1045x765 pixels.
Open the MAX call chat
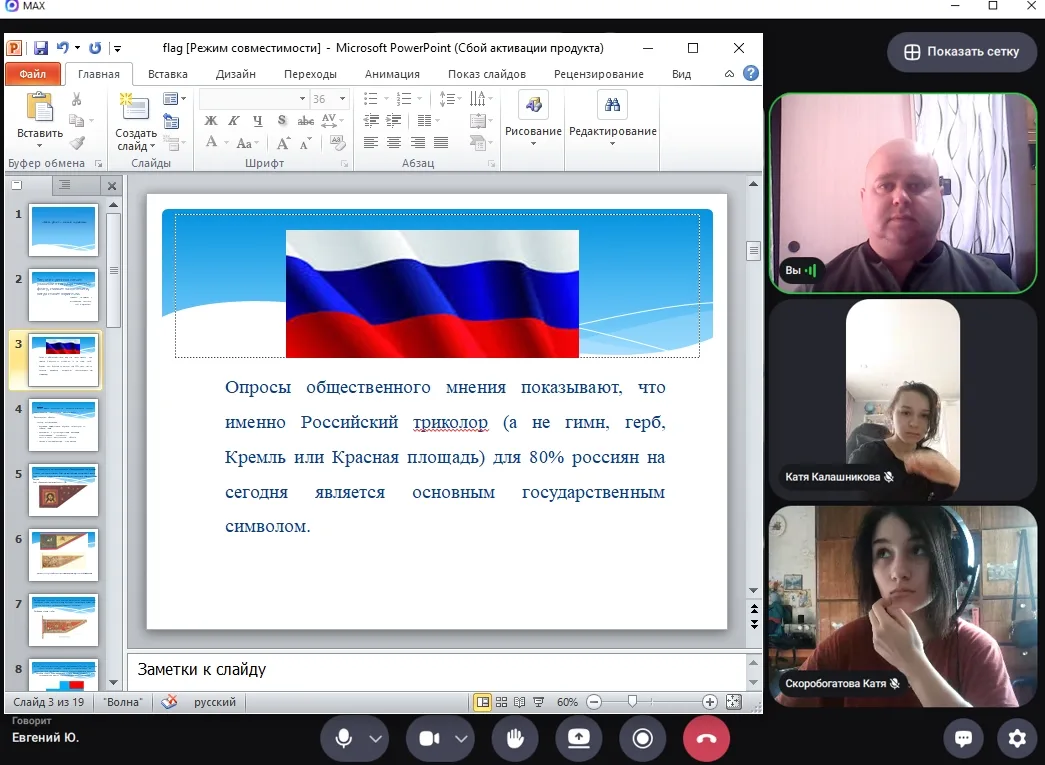[963, 738]
